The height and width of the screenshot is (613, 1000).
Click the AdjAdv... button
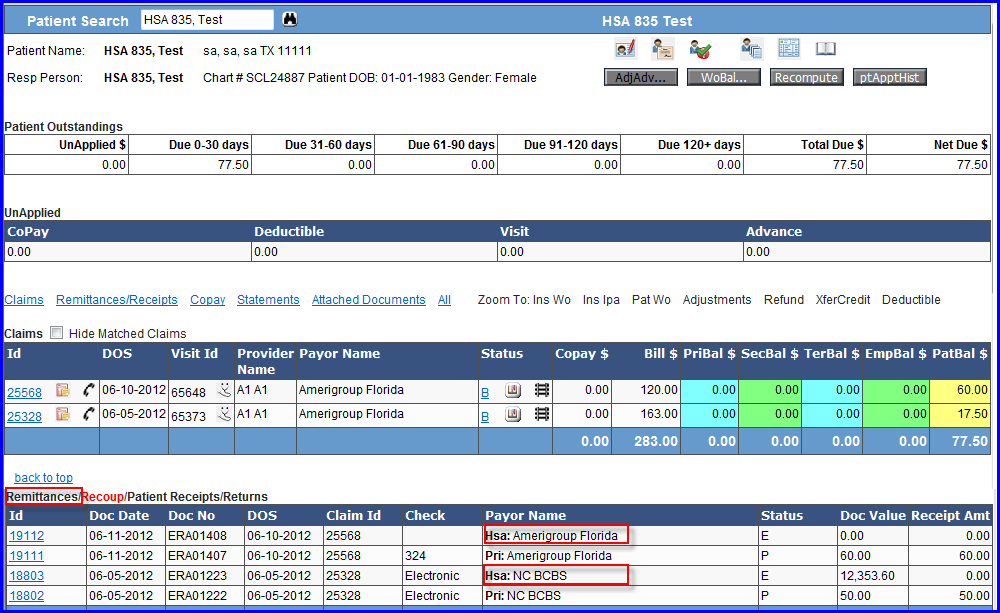click(640, 77)
